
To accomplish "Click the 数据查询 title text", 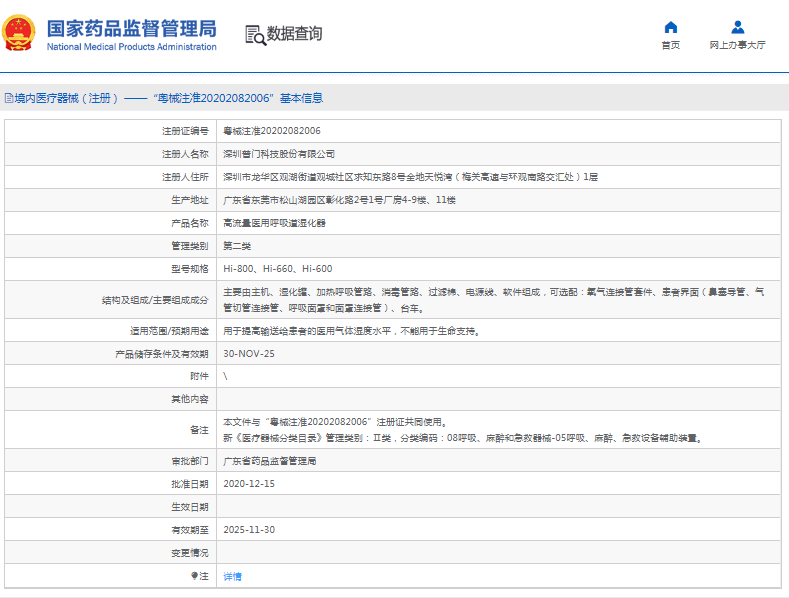I will [x=295, y=34].
